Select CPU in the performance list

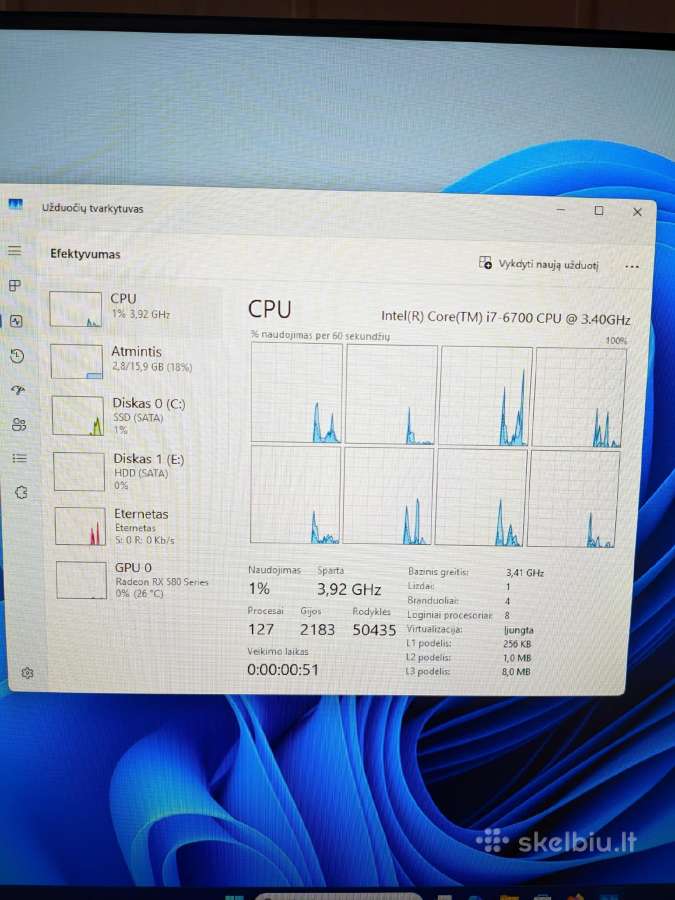tap(134, 308)
